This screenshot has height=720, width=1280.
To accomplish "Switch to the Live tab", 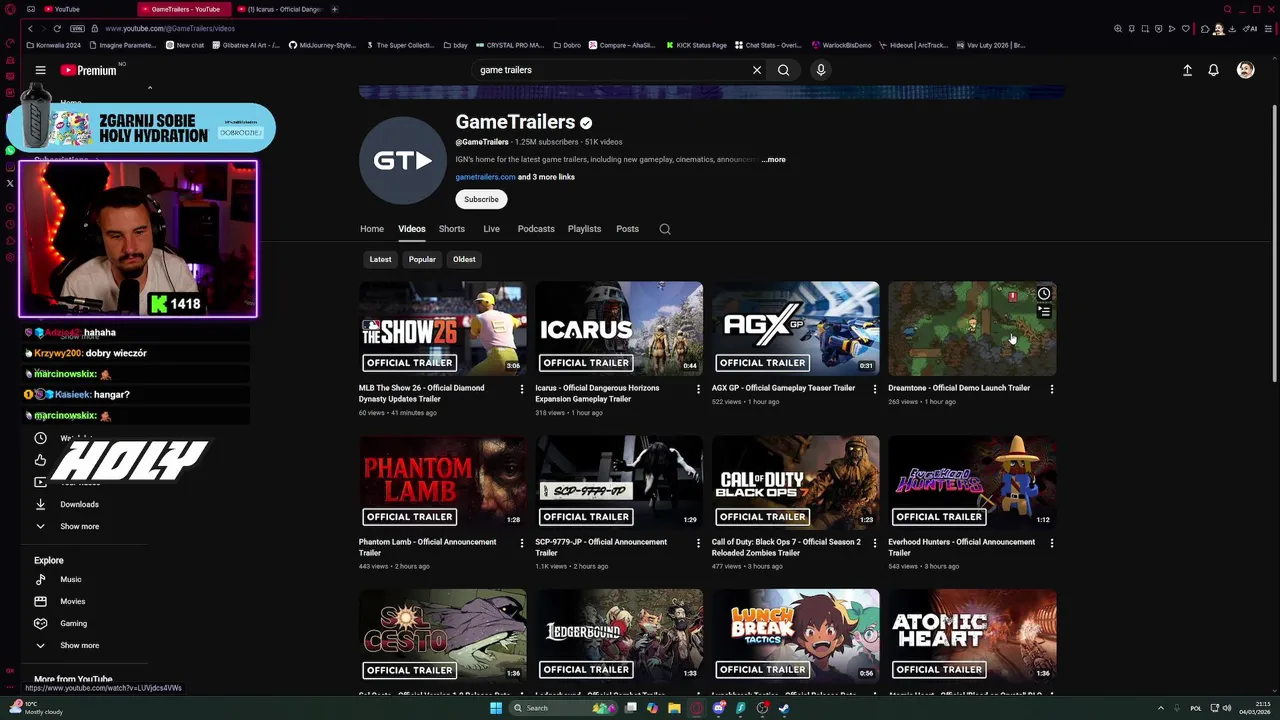I will click(x=492, y=229).
